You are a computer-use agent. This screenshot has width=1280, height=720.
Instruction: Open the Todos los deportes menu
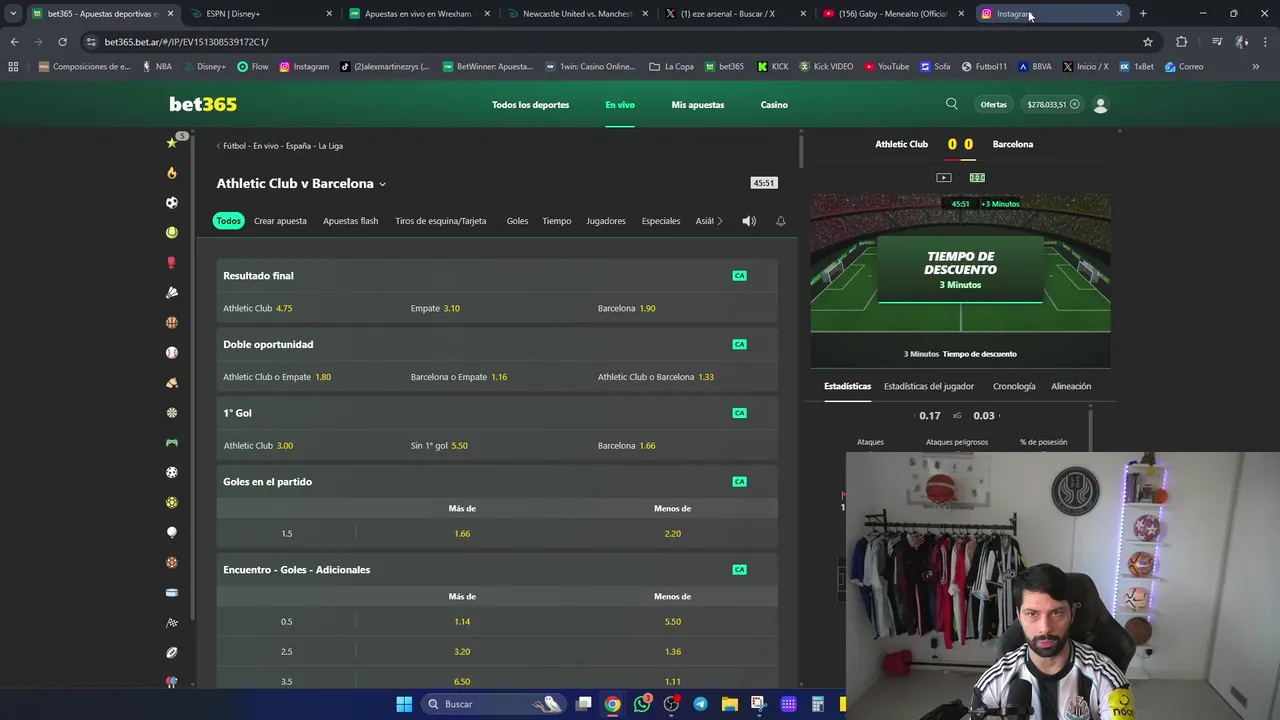click(530, 105)
